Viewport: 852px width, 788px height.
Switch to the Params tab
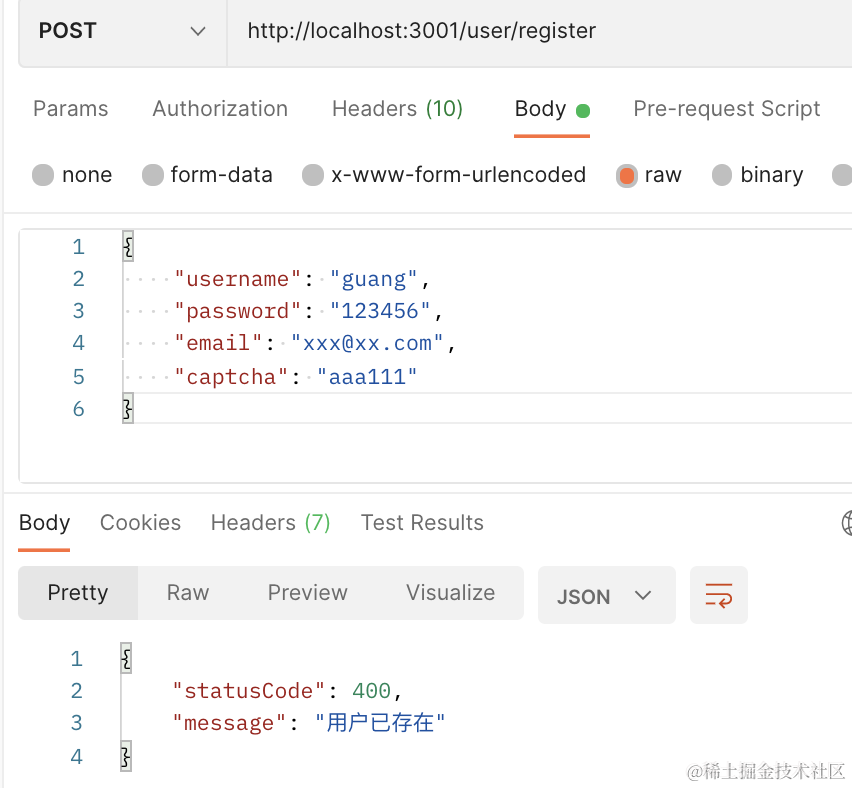[x=70, y=109]
